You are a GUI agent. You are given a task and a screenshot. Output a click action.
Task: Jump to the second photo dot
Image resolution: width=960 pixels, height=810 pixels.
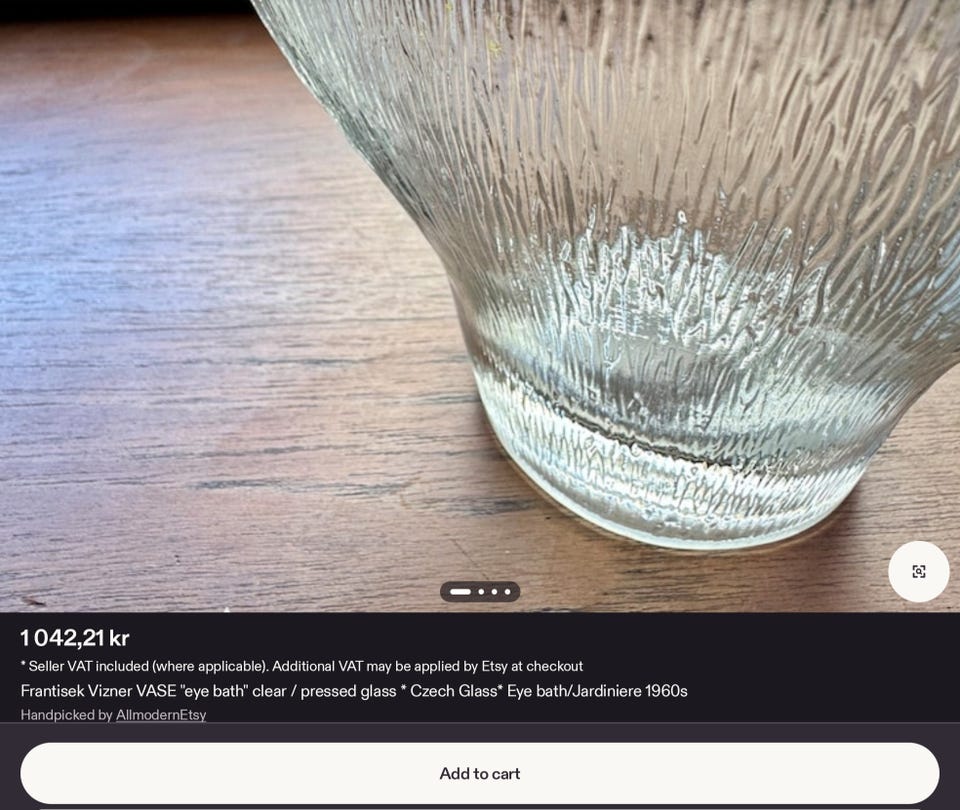coord(481,591)
